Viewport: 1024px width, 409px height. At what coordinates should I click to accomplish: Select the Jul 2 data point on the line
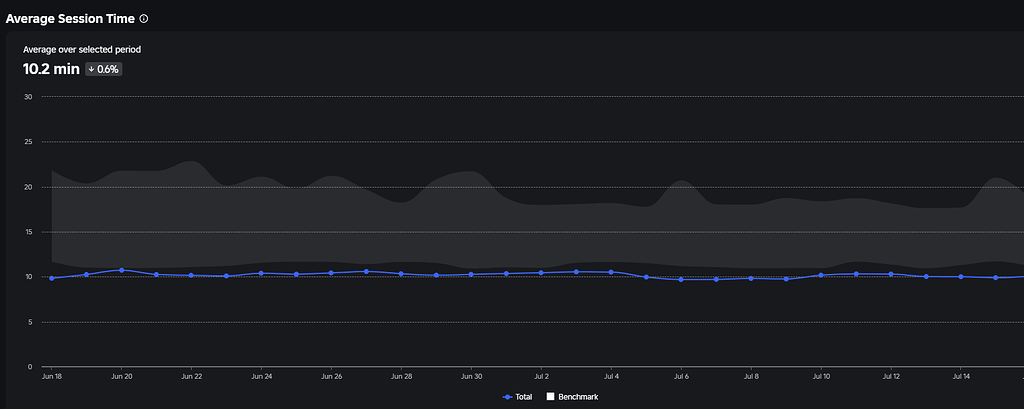click(541, 272)
